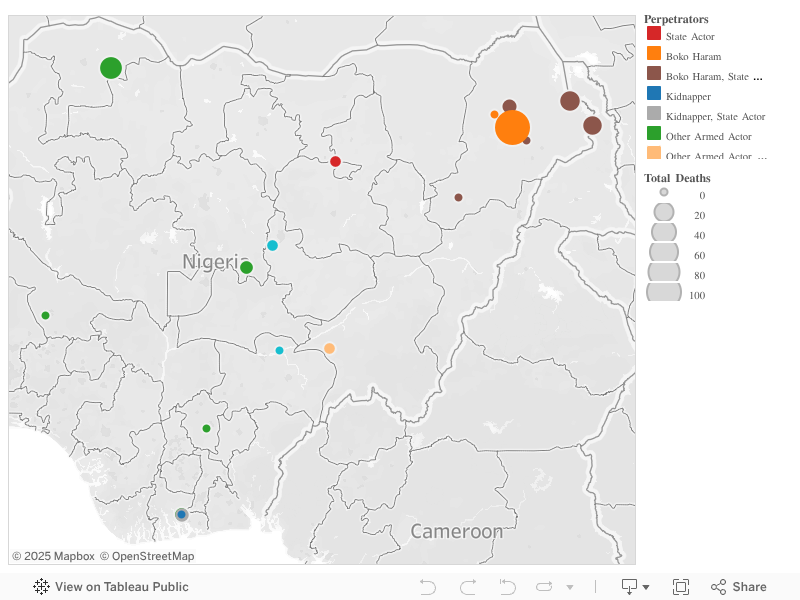Select the big green northwest map circle

(111, 68)
